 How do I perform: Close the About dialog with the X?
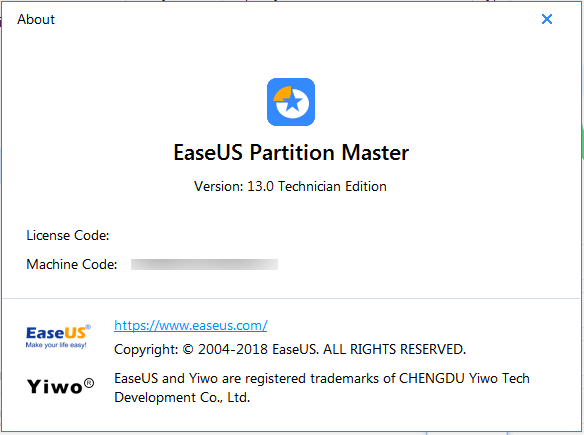[546, 19]
